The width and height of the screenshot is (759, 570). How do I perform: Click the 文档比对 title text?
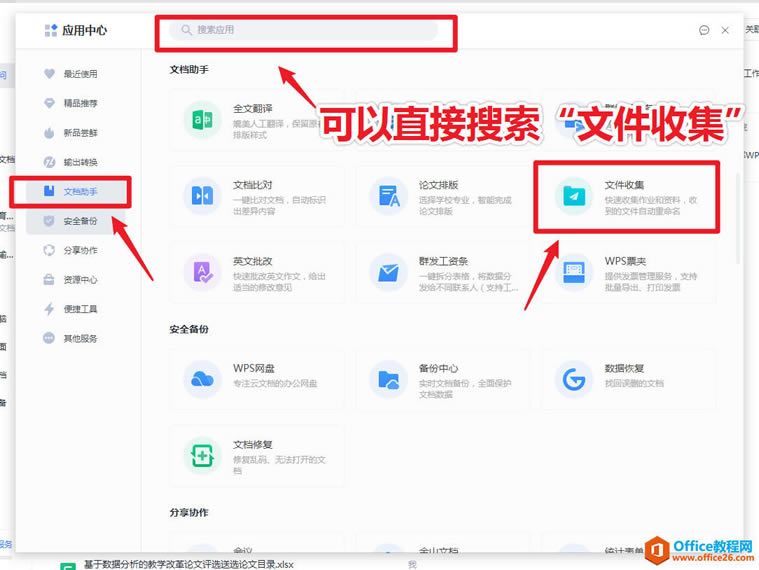(x=253, y=185)
